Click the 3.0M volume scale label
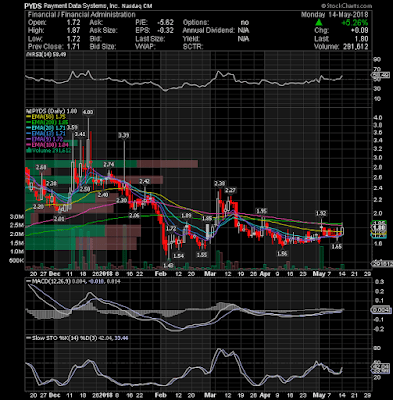The height and width of the screenshot is (400, 393). [16, 217]
